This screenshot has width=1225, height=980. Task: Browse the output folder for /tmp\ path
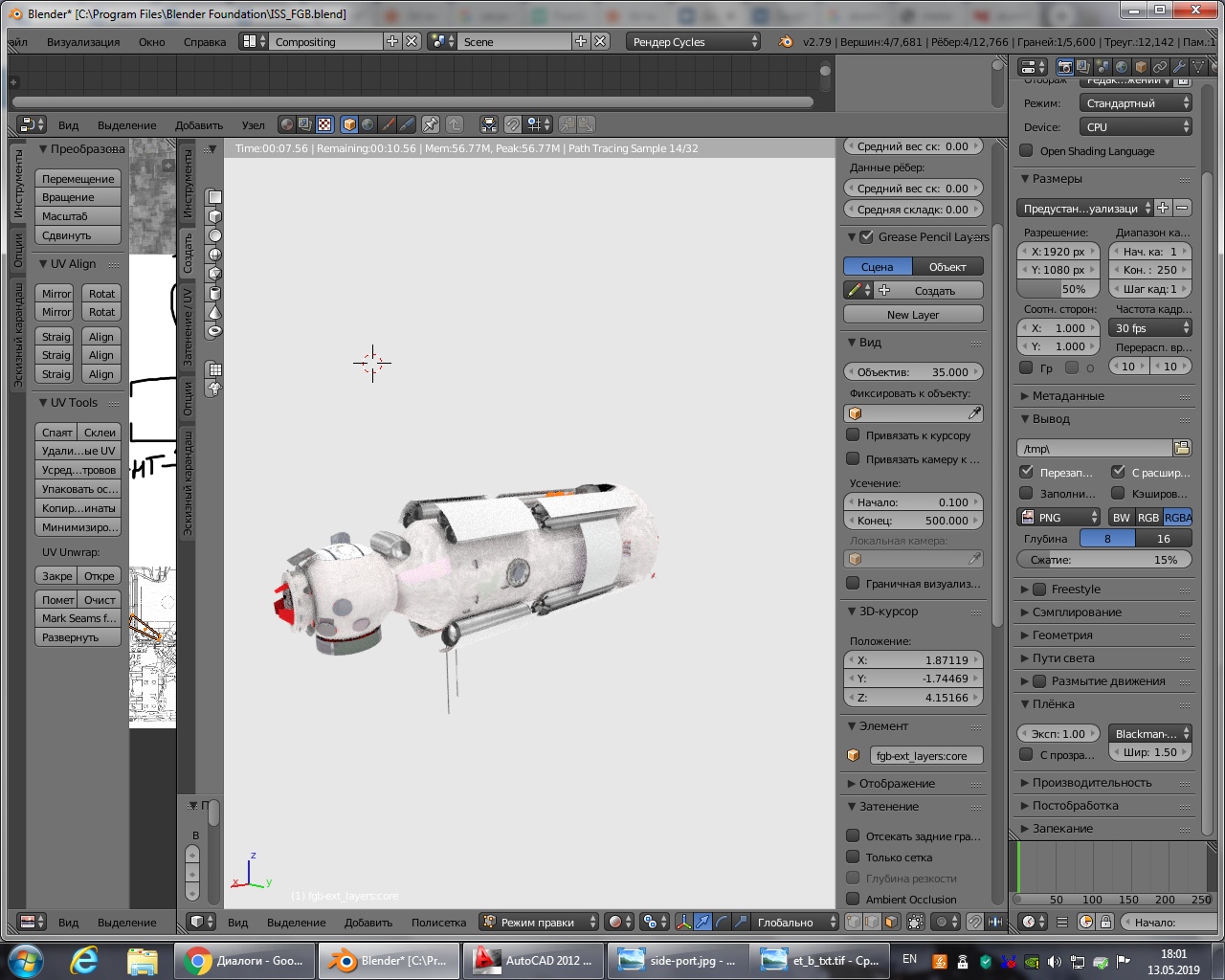(1182, 448)
